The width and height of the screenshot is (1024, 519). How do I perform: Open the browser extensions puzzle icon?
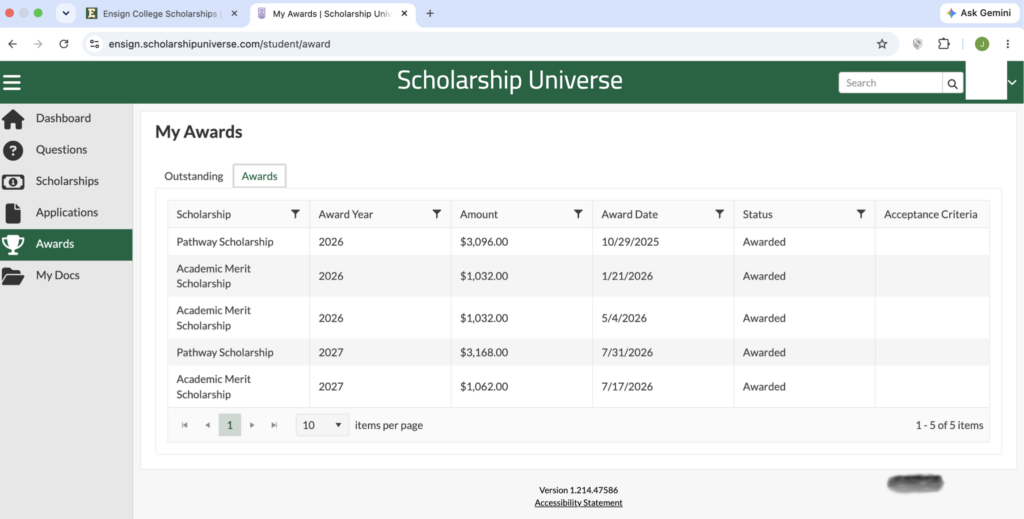(x=943, y=44)
